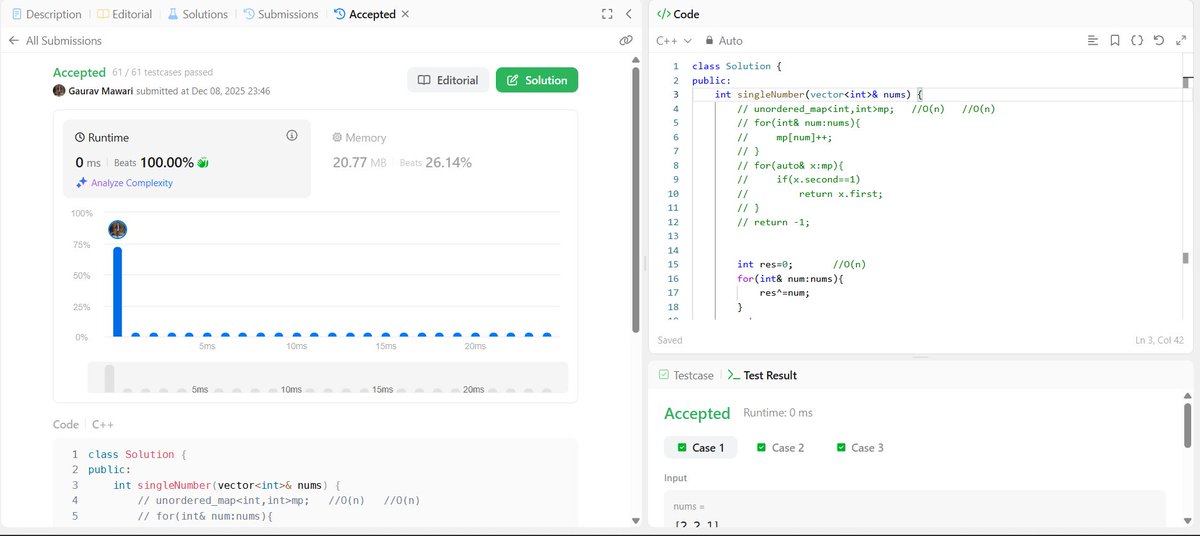Image resolution: width=1200 pixels, height=536 pixels.
Task: Select the Accepted tab
Action: [x=365, y=14]
